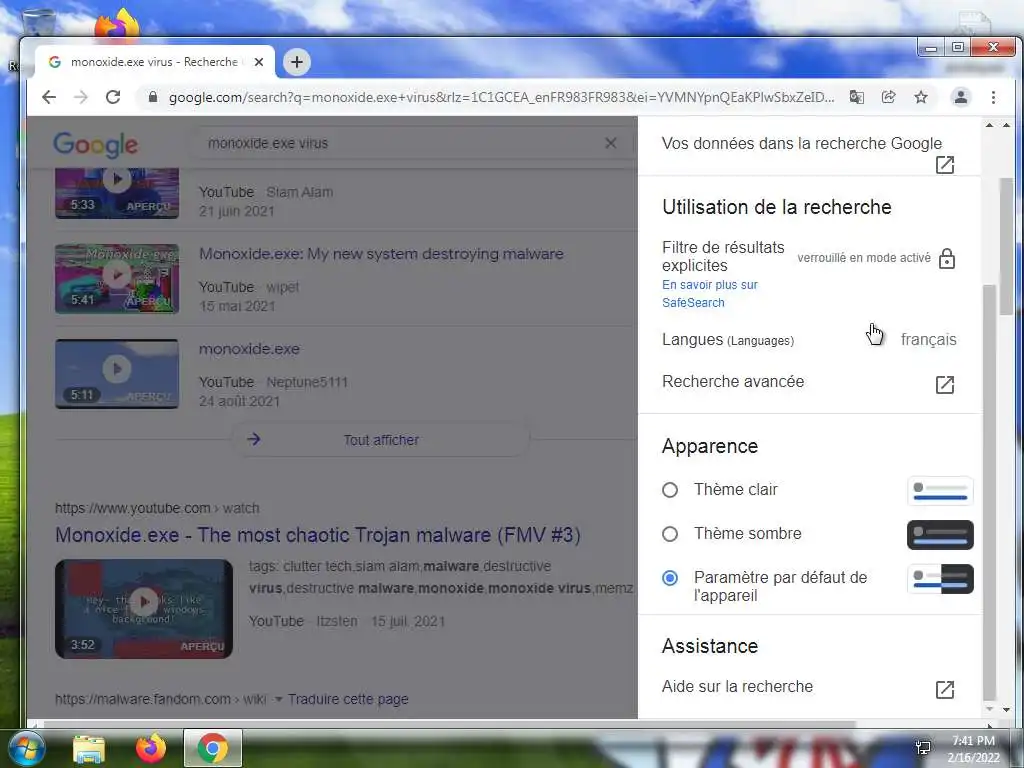Click the Utilisation de la recherche heading
Screen dimensions: 1024x768
coord(776,207)
